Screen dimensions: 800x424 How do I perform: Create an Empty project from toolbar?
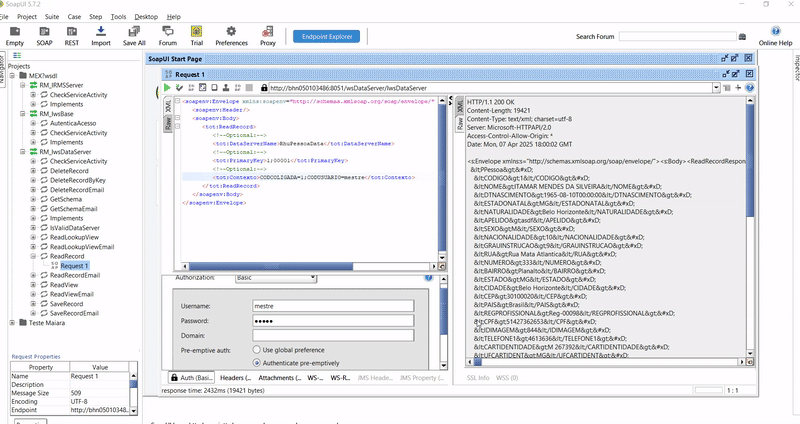click(15, 36)
